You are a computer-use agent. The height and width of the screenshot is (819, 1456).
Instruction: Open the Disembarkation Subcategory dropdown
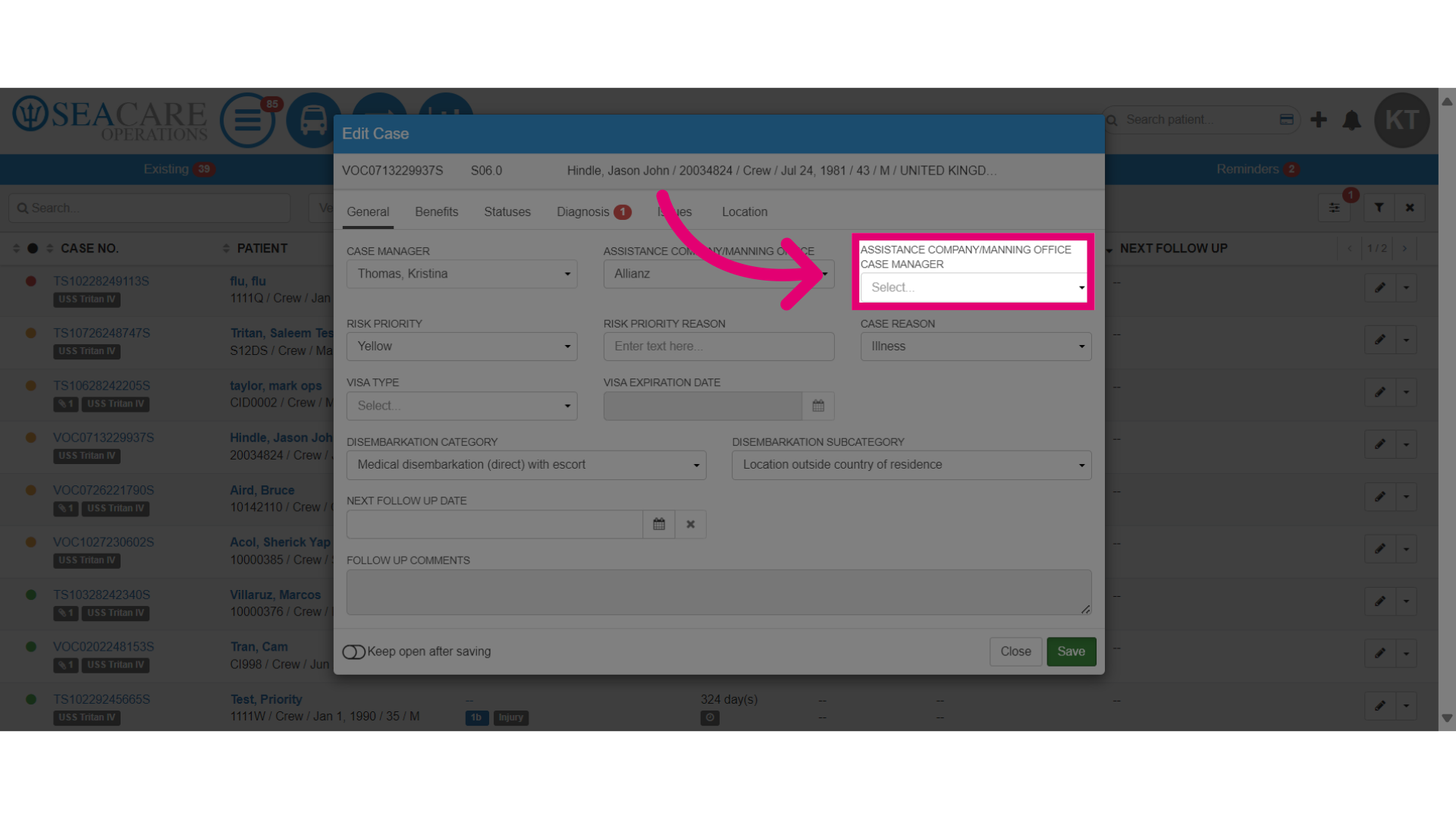pyautogui.click(x=912, y=465)
